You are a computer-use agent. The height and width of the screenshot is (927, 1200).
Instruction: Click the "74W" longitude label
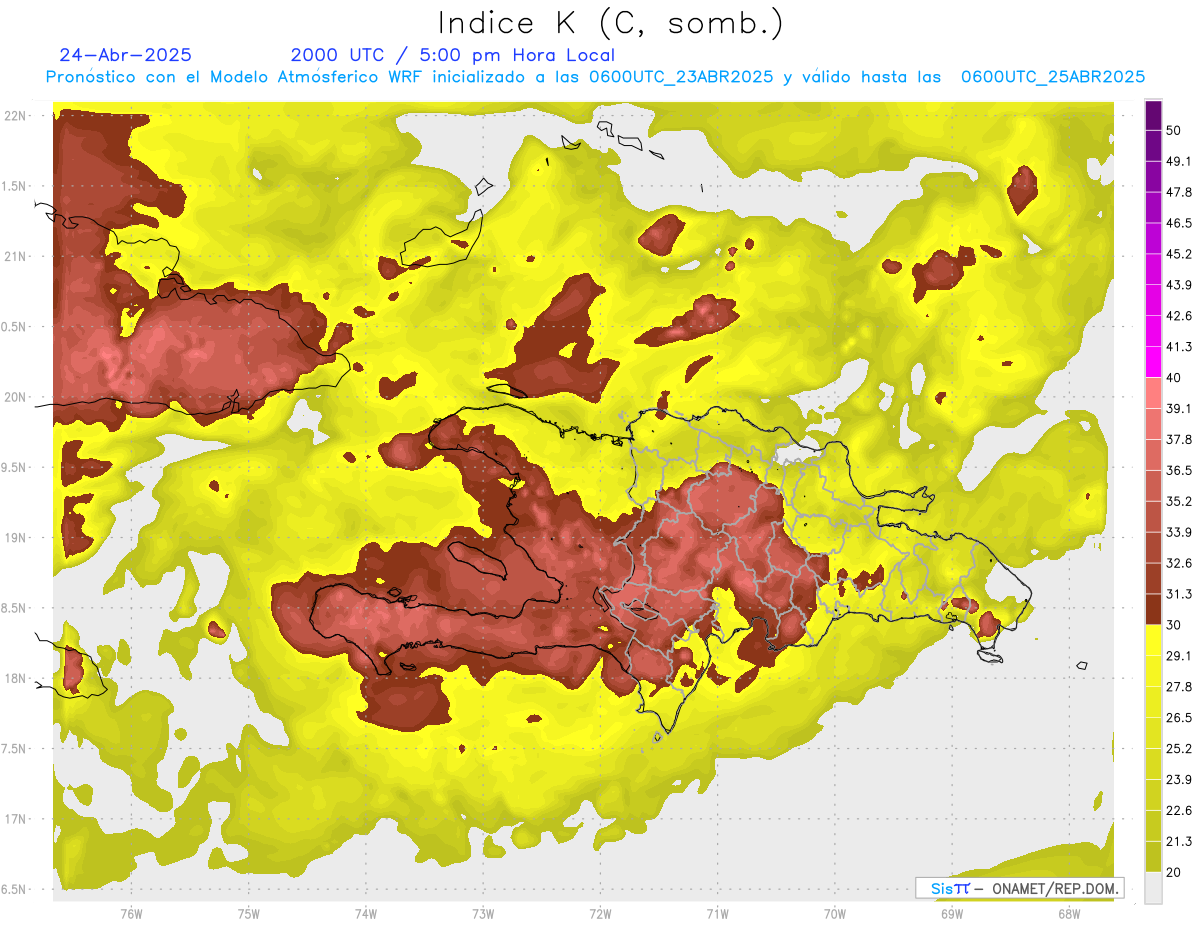coord(365,914)
